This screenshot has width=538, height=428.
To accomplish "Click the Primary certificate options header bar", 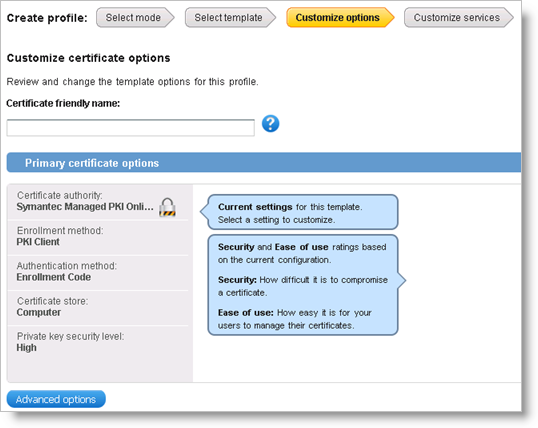I will [264, 163].
